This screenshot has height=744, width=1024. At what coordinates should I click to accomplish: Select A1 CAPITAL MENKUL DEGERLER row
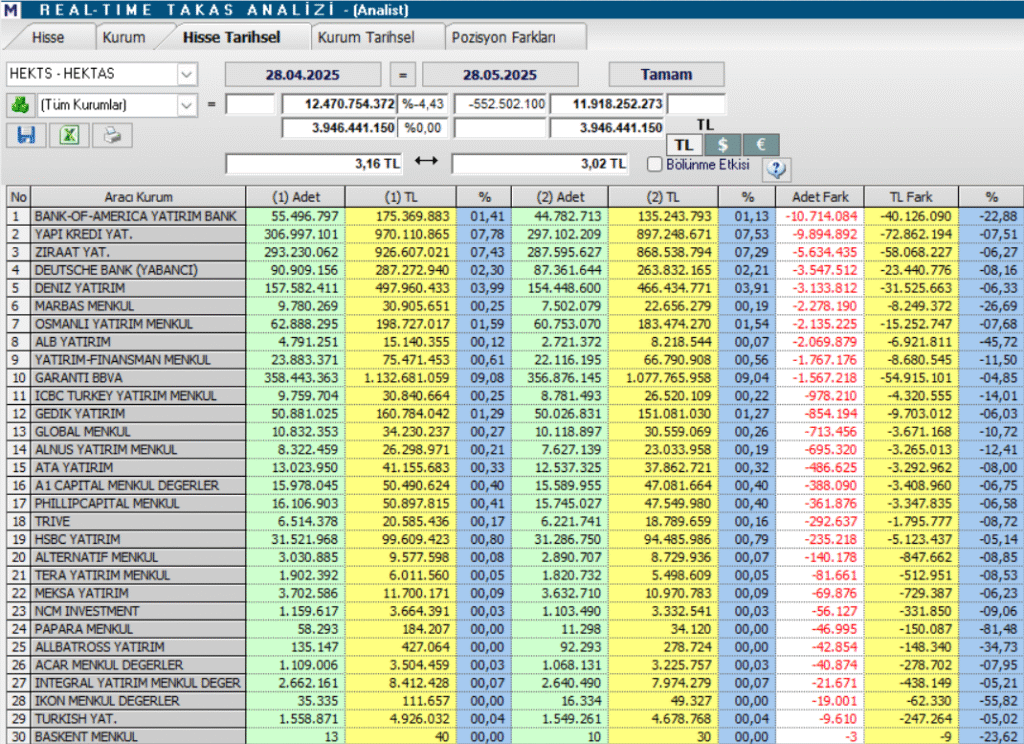515,485
